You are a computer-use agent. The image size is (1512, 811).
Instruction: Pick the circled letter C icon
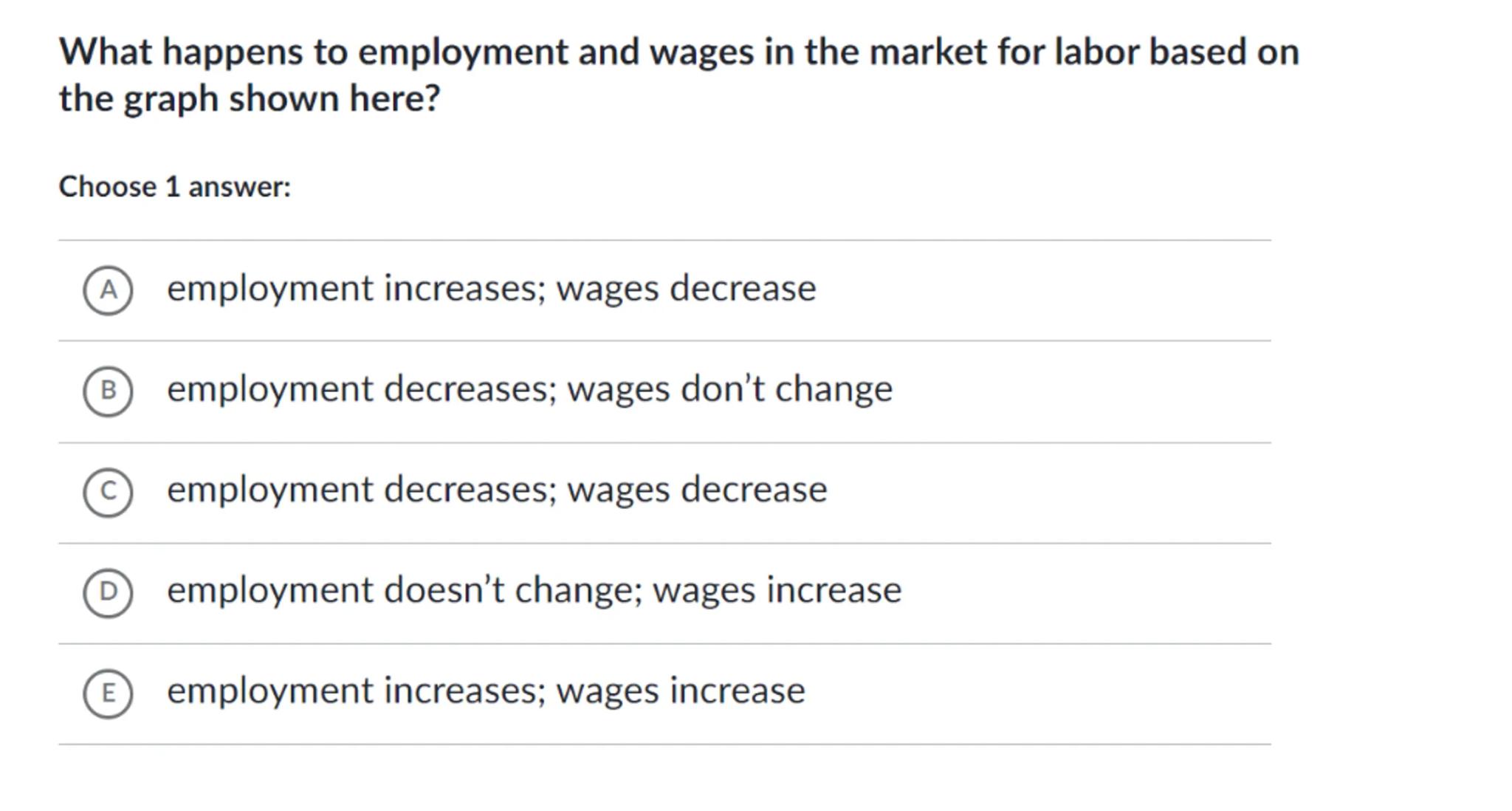108,492
